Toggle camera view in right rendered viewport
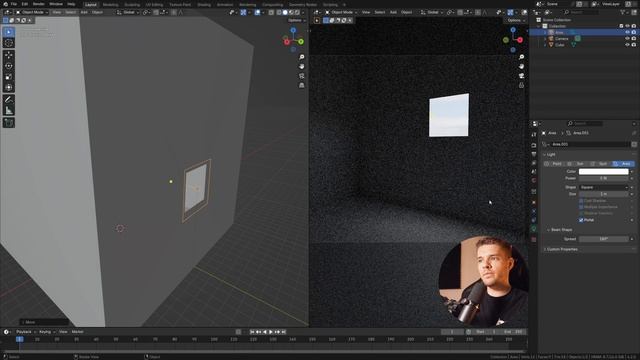The width and height of the screenshot is (640, 360). pyautogui.click(x=521, y=76)
